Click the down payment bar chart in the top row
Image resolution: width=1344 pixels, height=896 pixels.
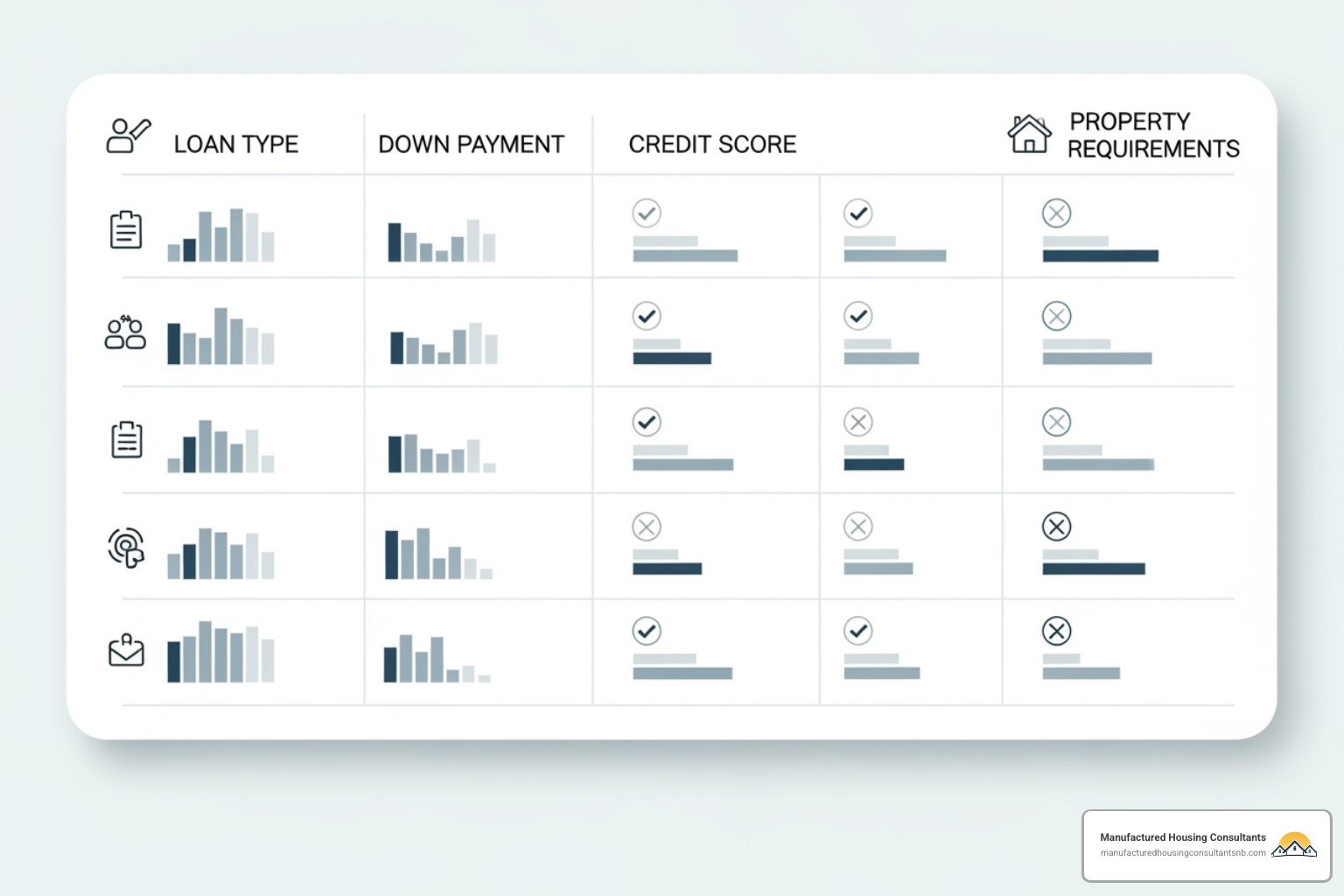(x=442, y=240)
